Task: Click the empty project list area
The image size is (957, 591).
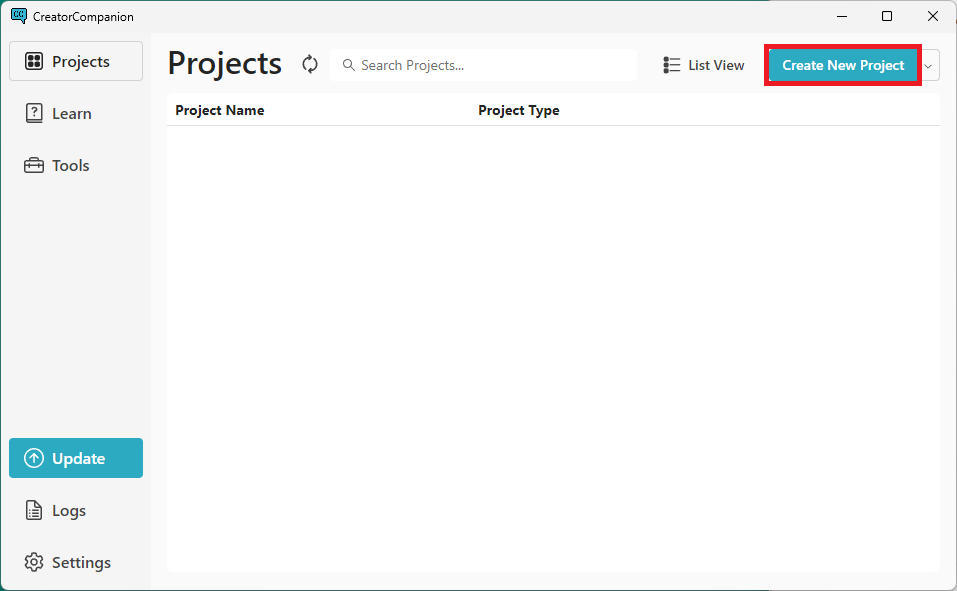Action: [553, 345]
